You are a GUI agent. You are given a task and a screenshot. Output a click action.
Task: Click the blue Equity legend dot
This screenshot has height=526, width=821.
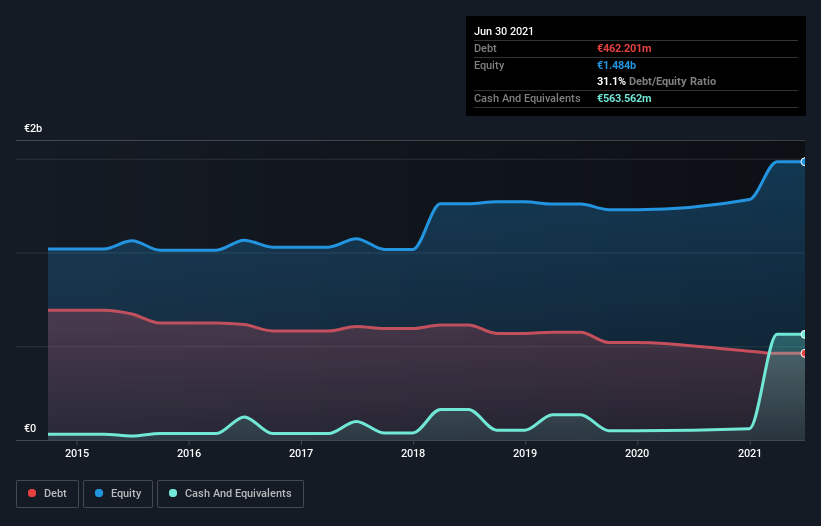pyautogui.click(x=98, y=493)
